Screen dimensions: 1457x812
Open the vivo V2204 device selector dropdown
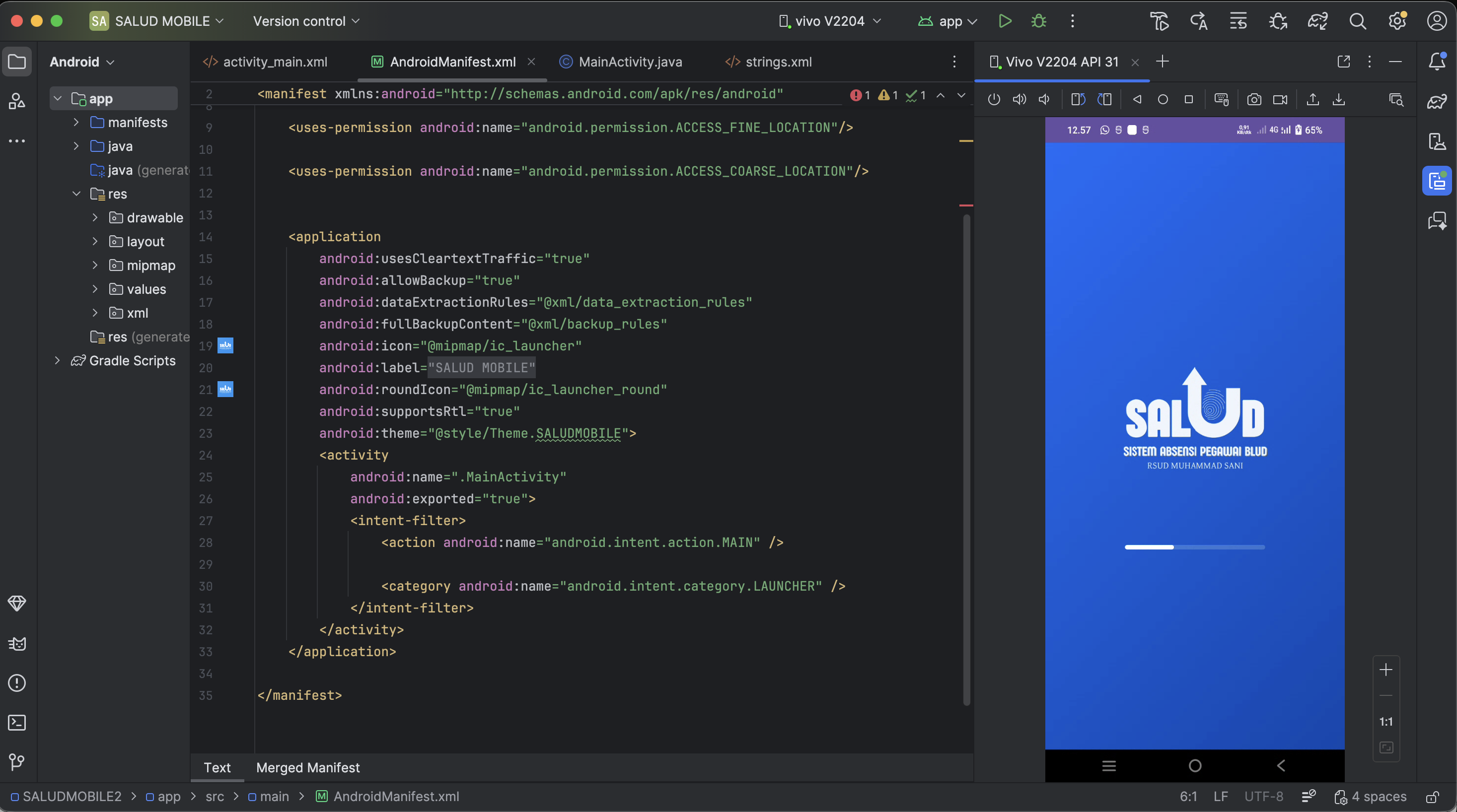coord(830,21)
